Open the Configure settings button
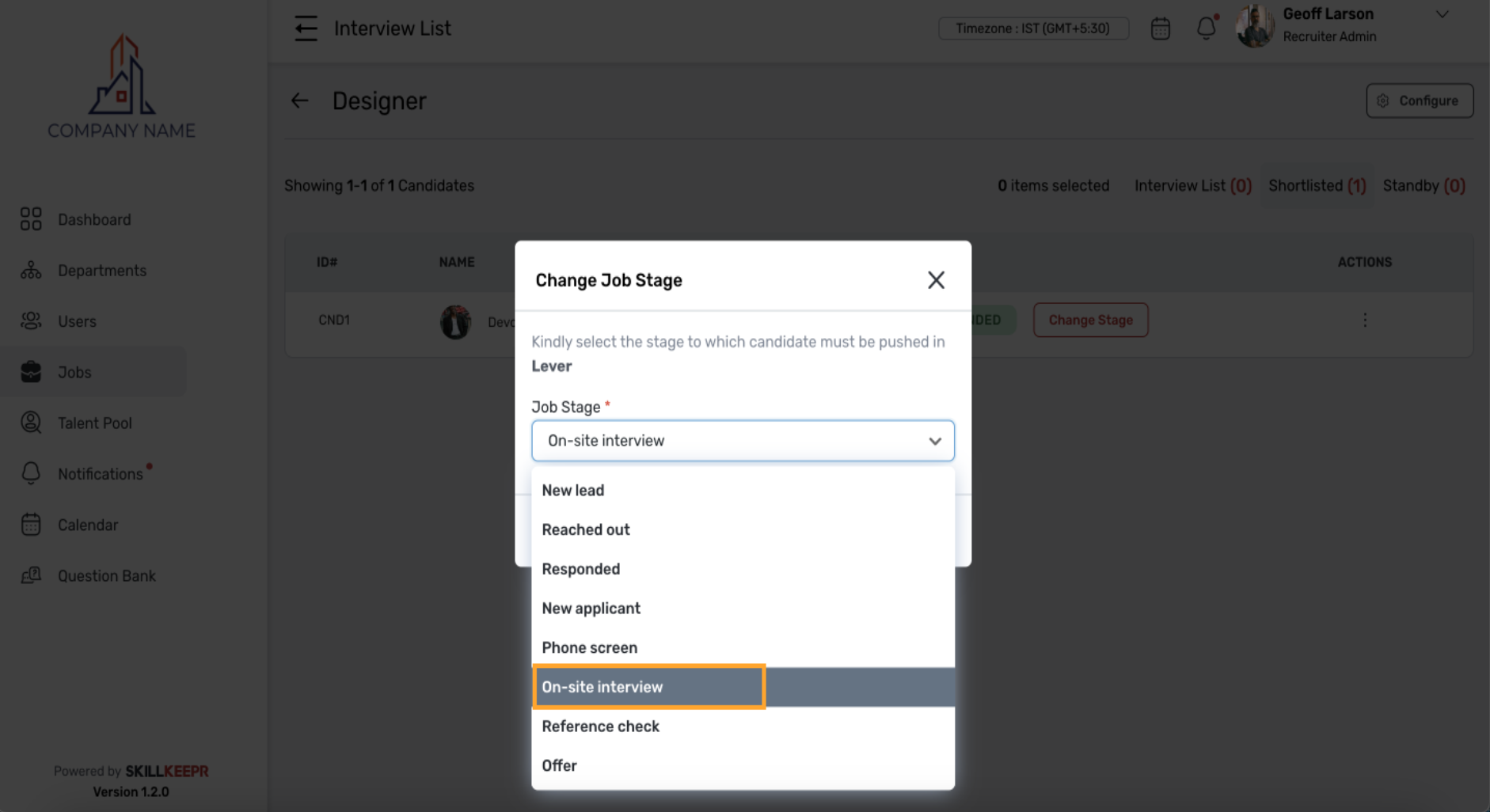This screenshot has height=812, width=1490. [1419, 101]
